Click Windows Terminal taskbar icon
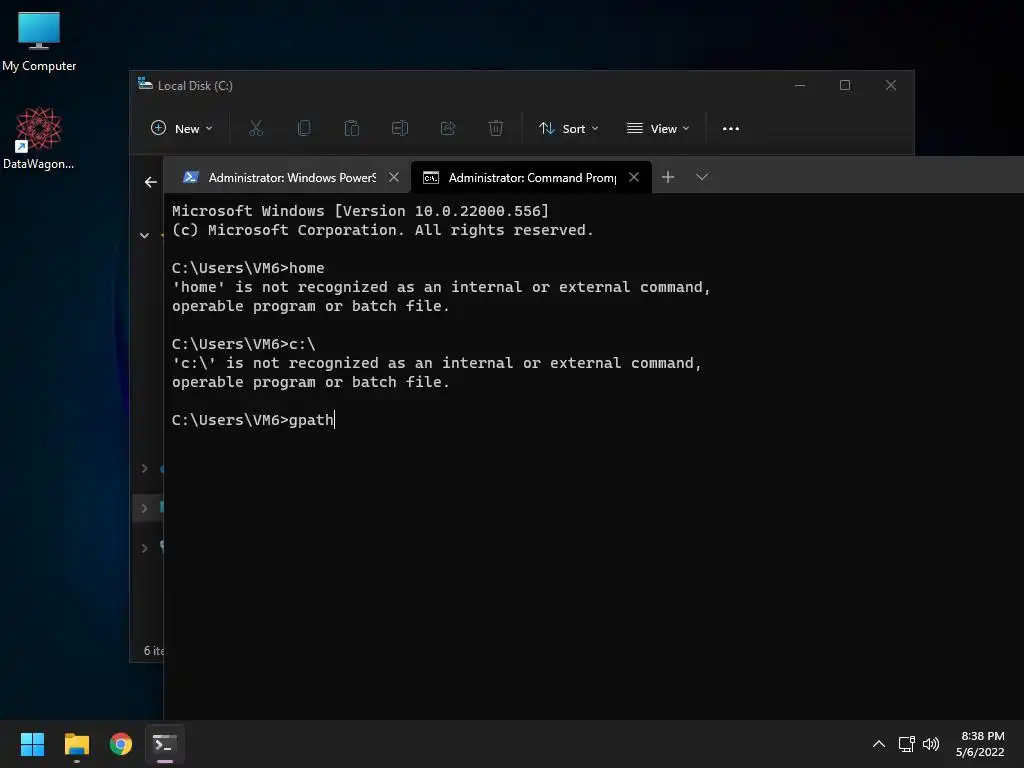 pos(165,744)
